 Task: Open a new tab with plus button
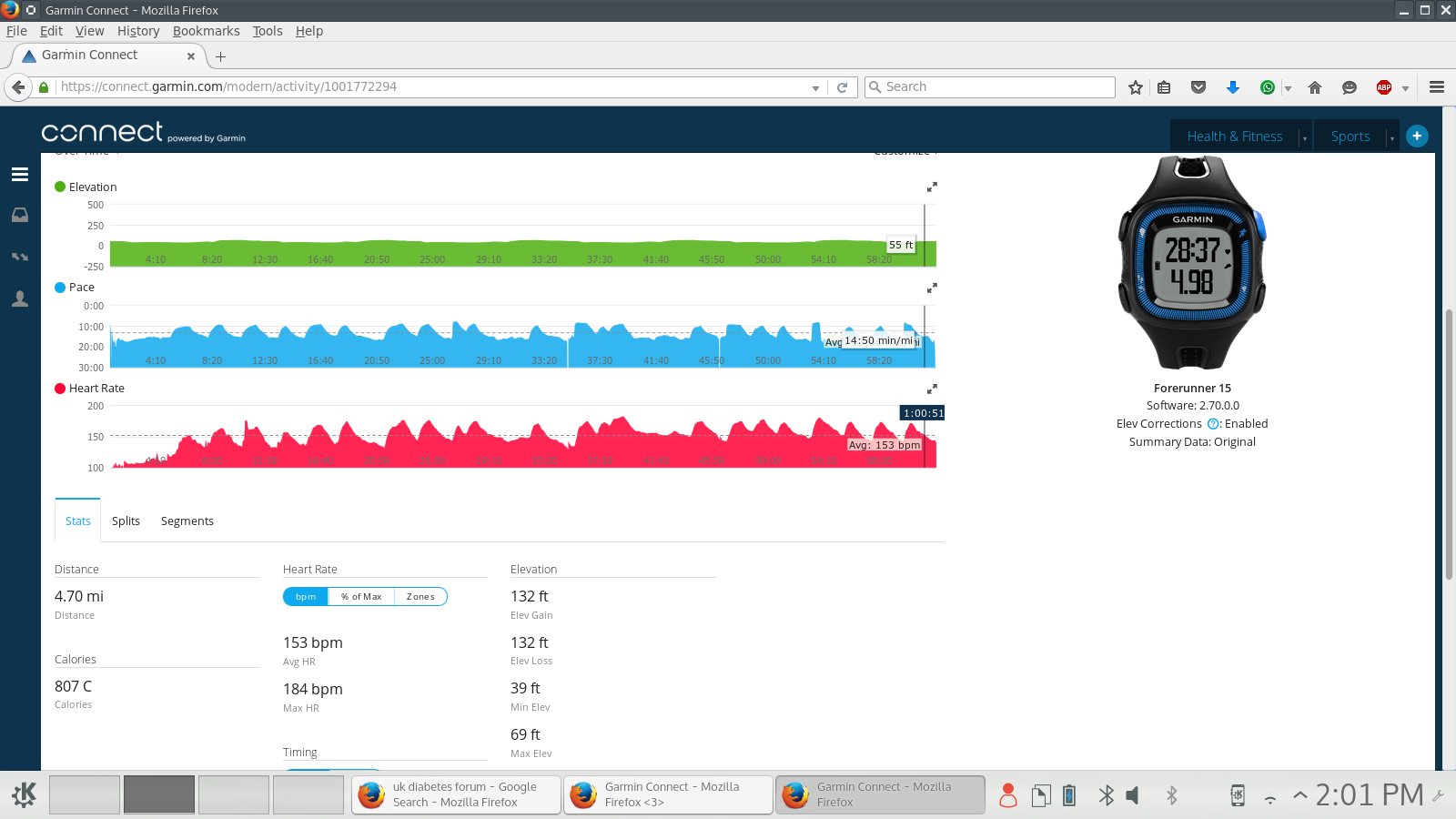pyautogui.click(x=220, y=56)
